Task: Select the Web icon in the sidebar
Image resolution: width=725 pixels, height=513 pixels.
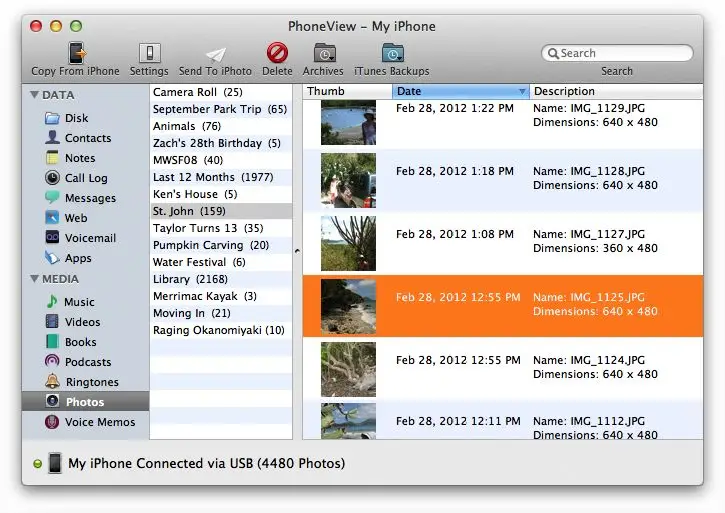Action: [x=52, y=217]
